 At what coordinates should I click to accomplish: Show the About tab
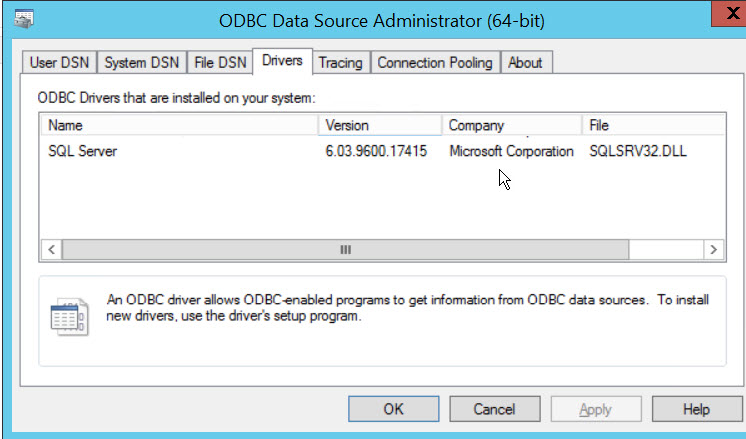[x=525, y=63]
